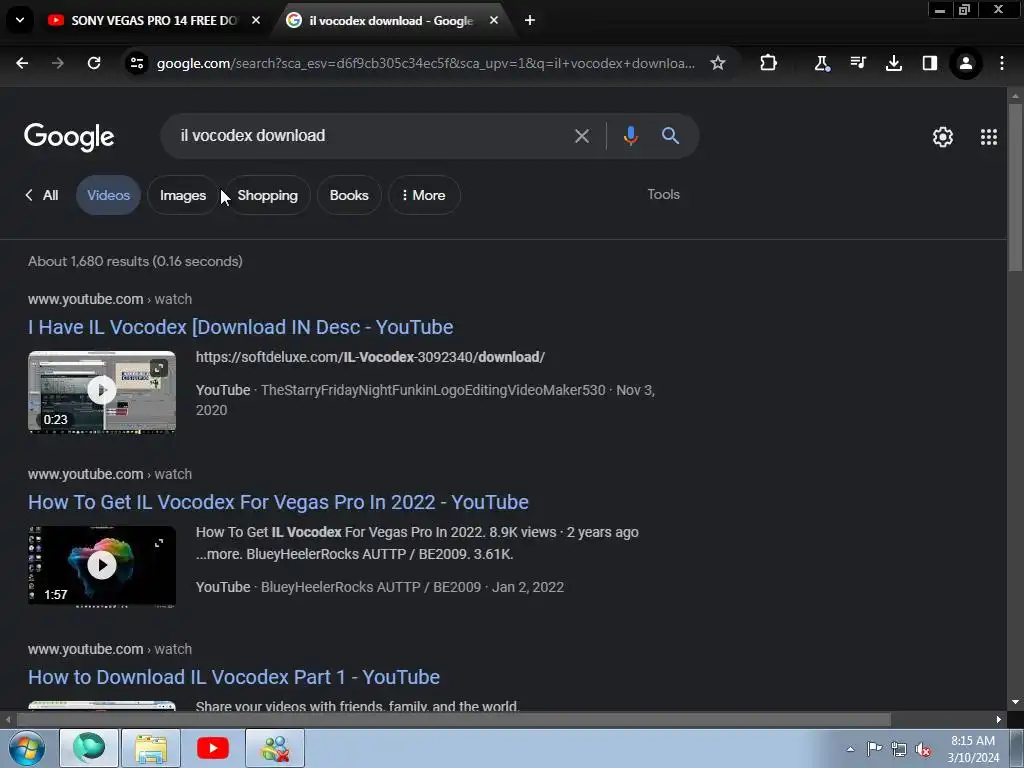Close the il vocodex download tab

pyautogui.click(x=494, y=20)
